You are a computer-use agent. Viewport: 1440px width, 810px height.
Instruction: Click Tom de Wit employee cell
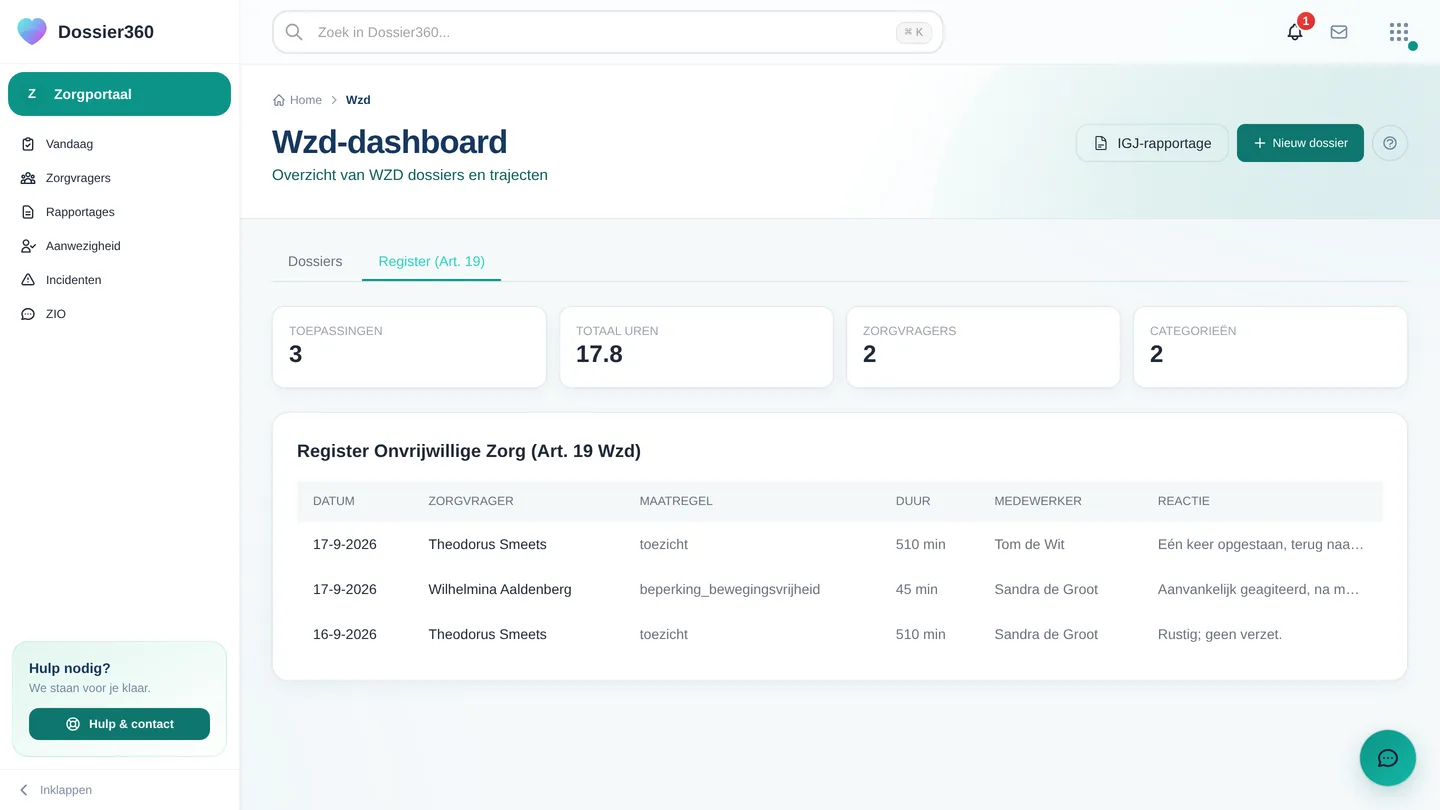(x=1030, y=544)
